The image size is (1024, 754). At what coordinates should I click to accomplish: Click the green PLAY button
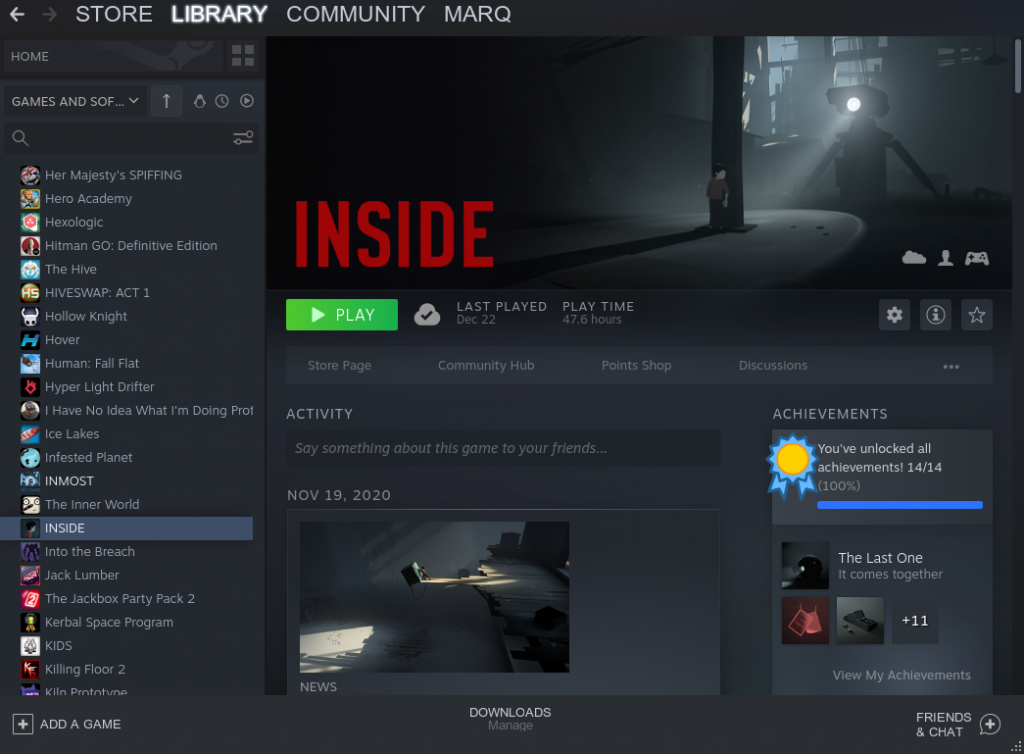(x=342, y=315)
